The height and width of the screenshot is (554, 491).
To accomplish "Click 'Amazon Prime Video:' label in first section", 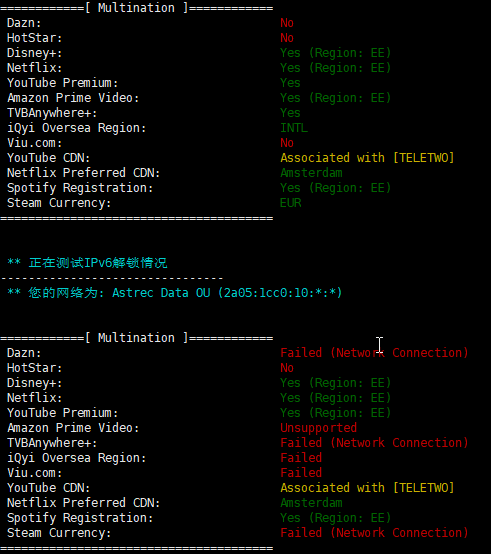I will 73,98.
